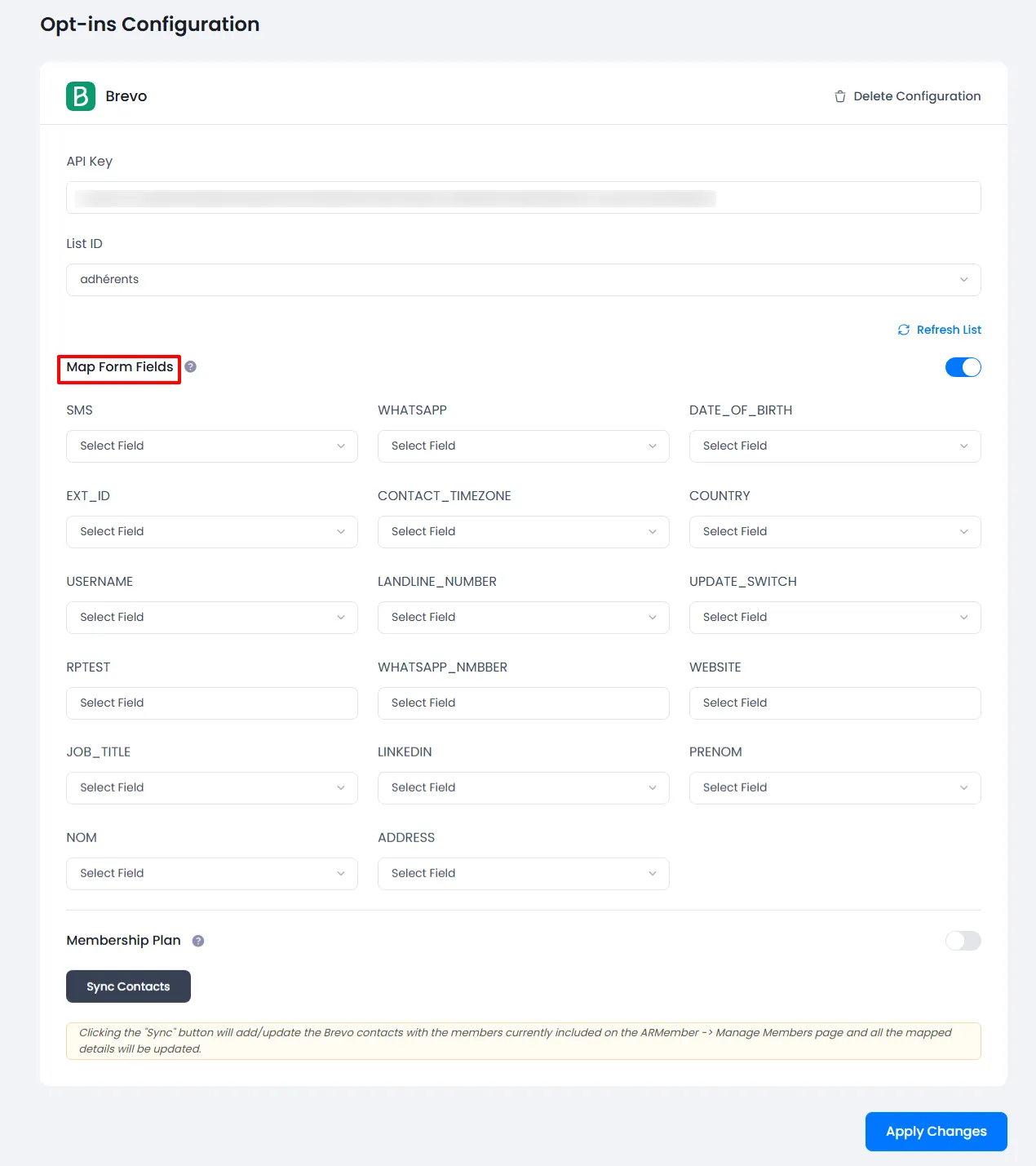1036x1166 pixels.
Task: Click the refresh arrows icon
Action: pos(903,330)
